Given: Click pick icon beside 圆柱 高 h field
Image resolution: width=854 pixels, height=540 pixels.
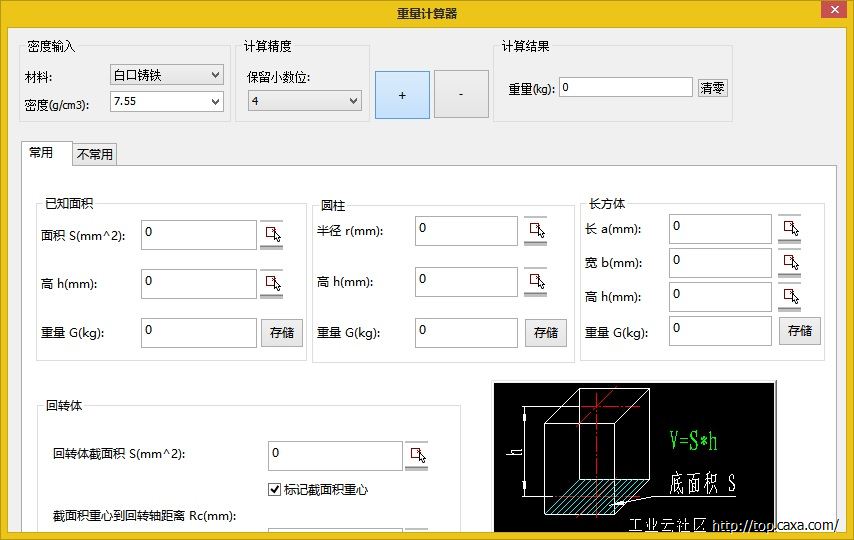Looking at the screenshot, I should (x=535, y=281).
